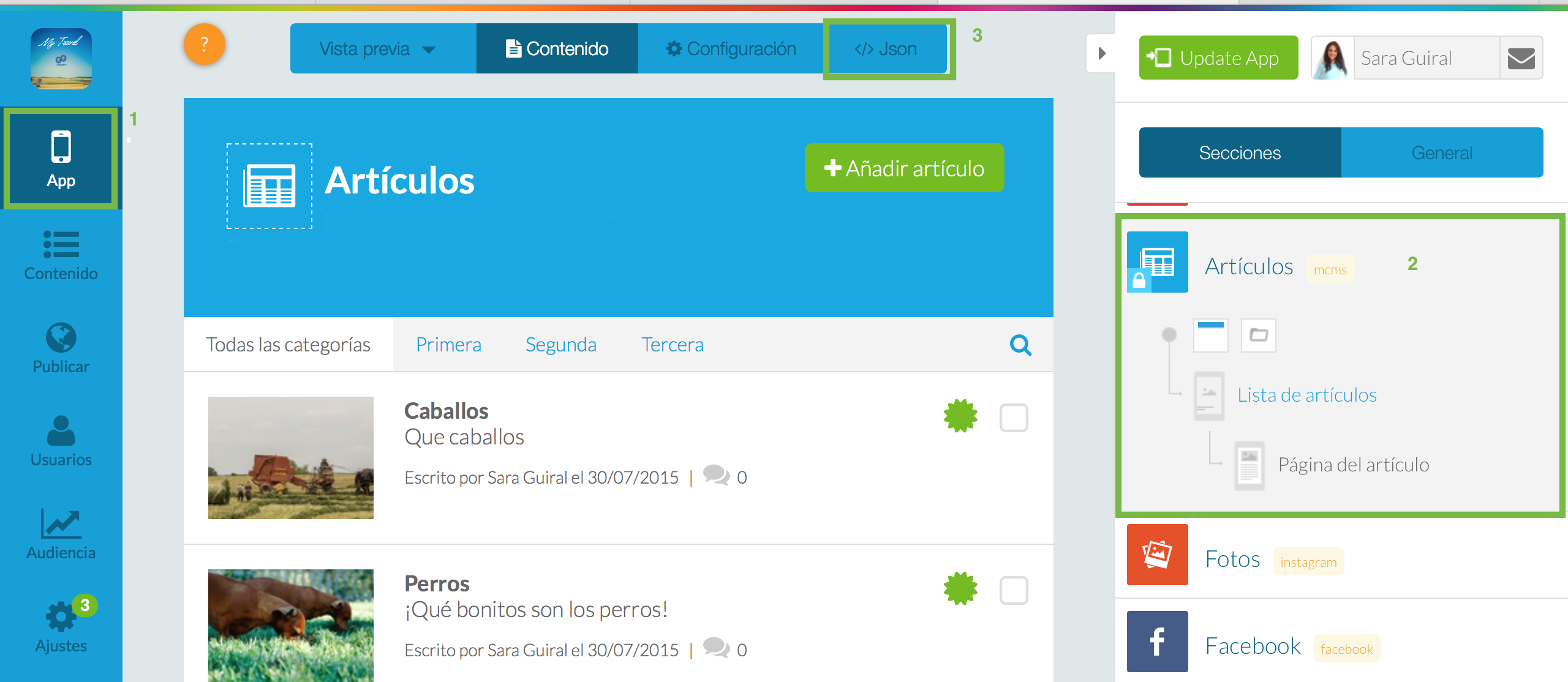This screenshot has width=1568, height=682.
Task: Select the Perros article checkbox
Action: click(x=1014, y=591)
